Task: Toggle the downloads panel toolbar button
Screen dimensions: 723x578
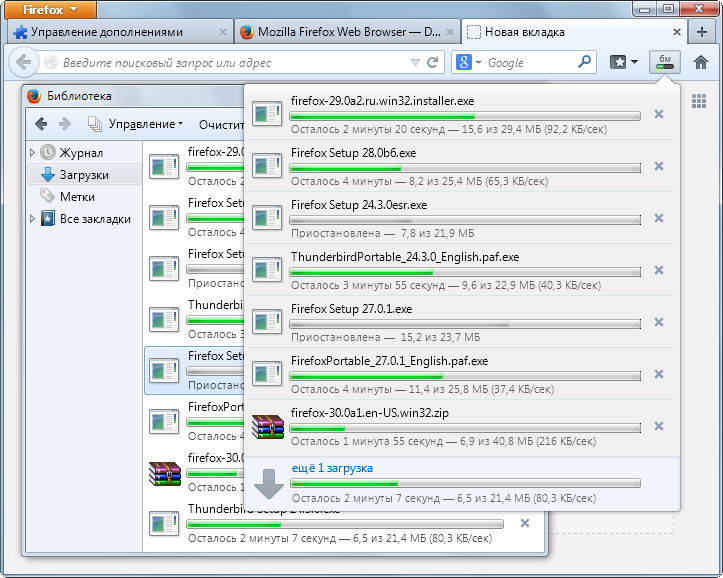Action: point(664,62)
